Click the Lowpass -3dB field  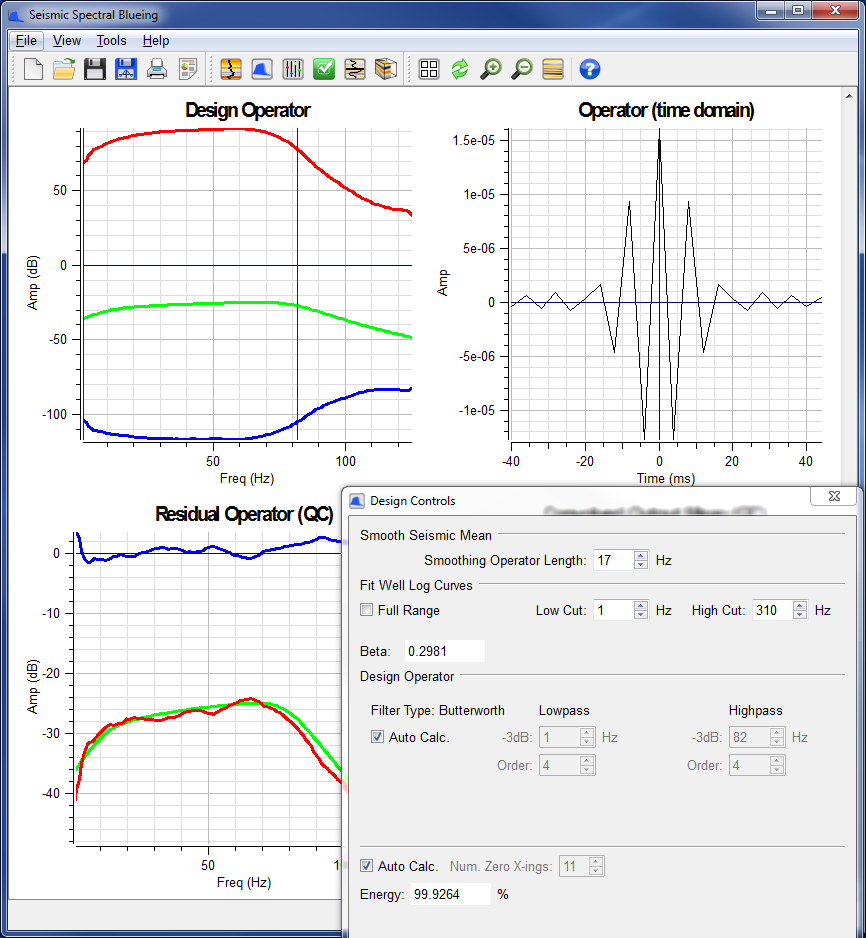pyautogui.click(x=559, y=737)
